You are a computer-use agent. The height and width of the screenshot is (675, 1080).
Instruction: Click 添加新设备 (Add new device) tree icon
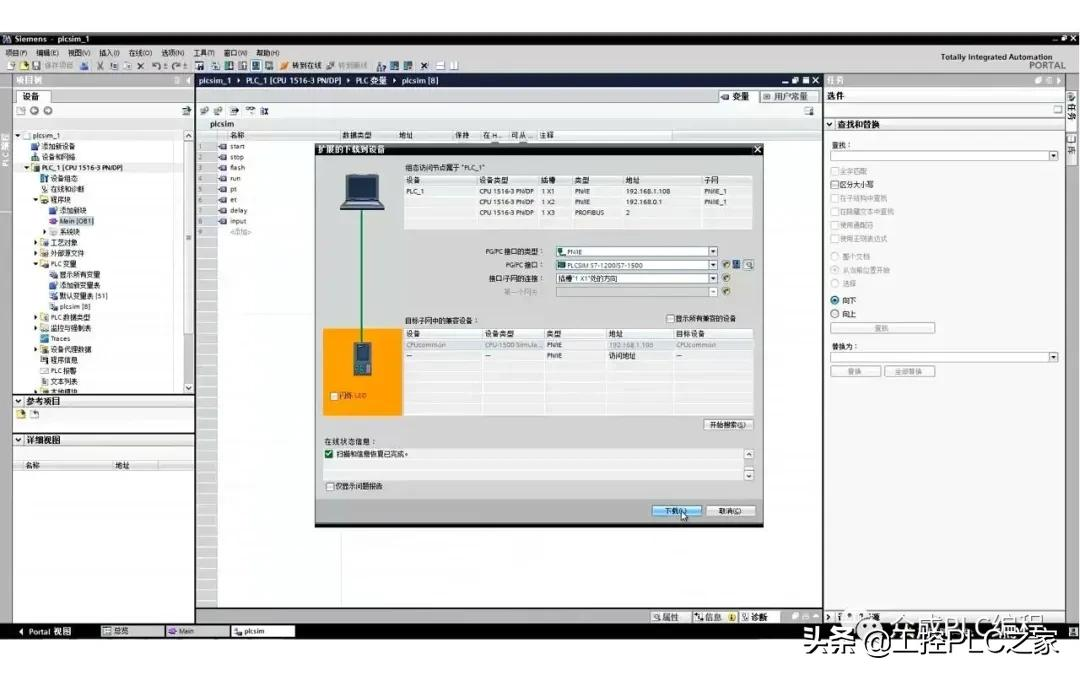point(35,146)
